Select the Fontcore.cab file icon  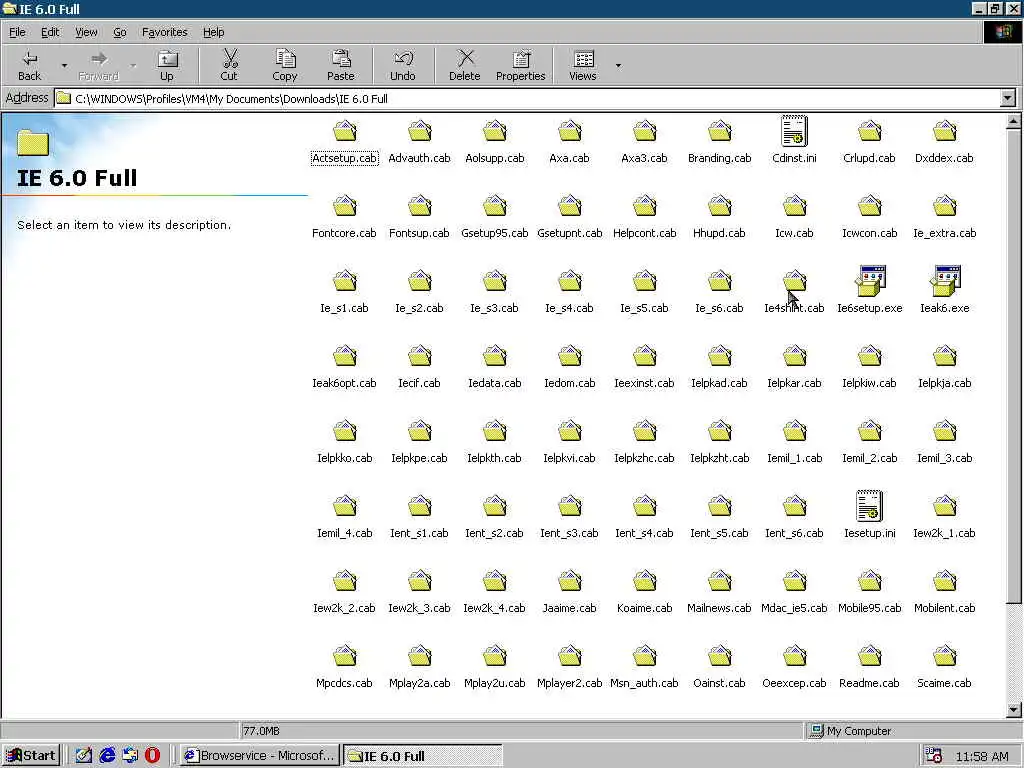coord(345,206)
